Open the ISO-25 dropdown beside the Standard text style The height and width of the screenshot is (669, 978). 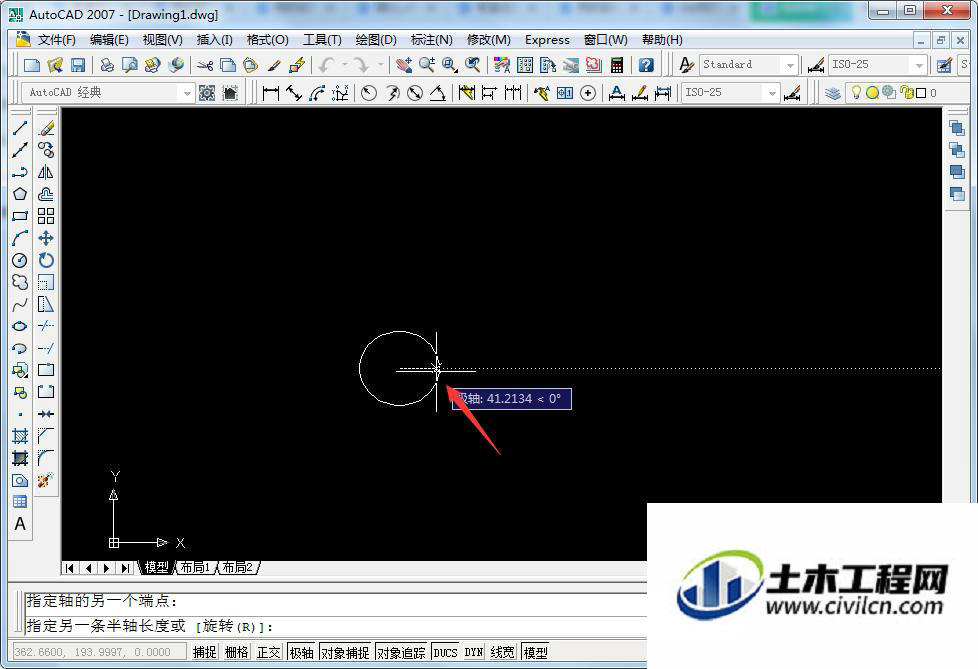[x=919, y=65]
